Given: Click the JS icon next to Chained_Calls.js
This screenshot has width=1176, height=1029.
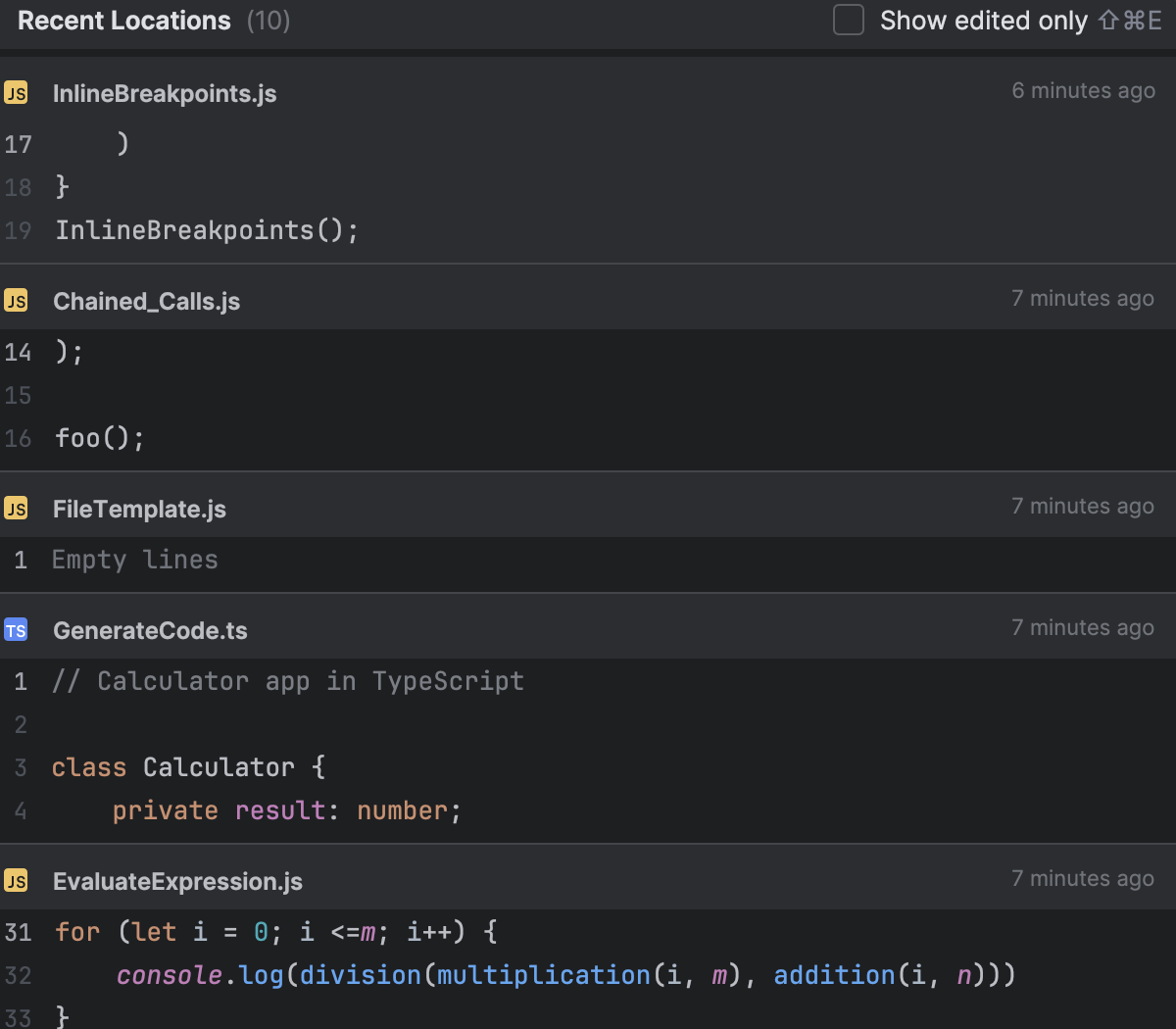Looking at the screenshot, I should click(17, 301).
